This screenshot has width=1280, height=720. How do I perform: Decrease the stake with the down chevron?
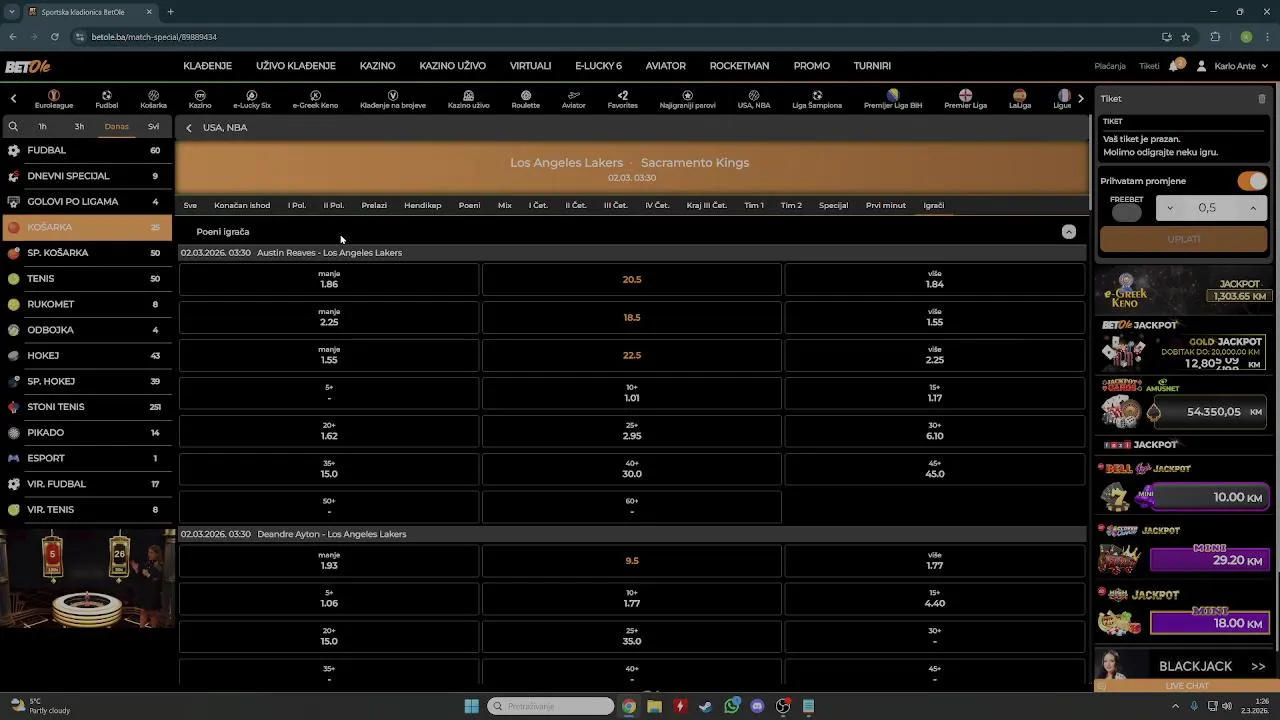(x=1170, y=208)
